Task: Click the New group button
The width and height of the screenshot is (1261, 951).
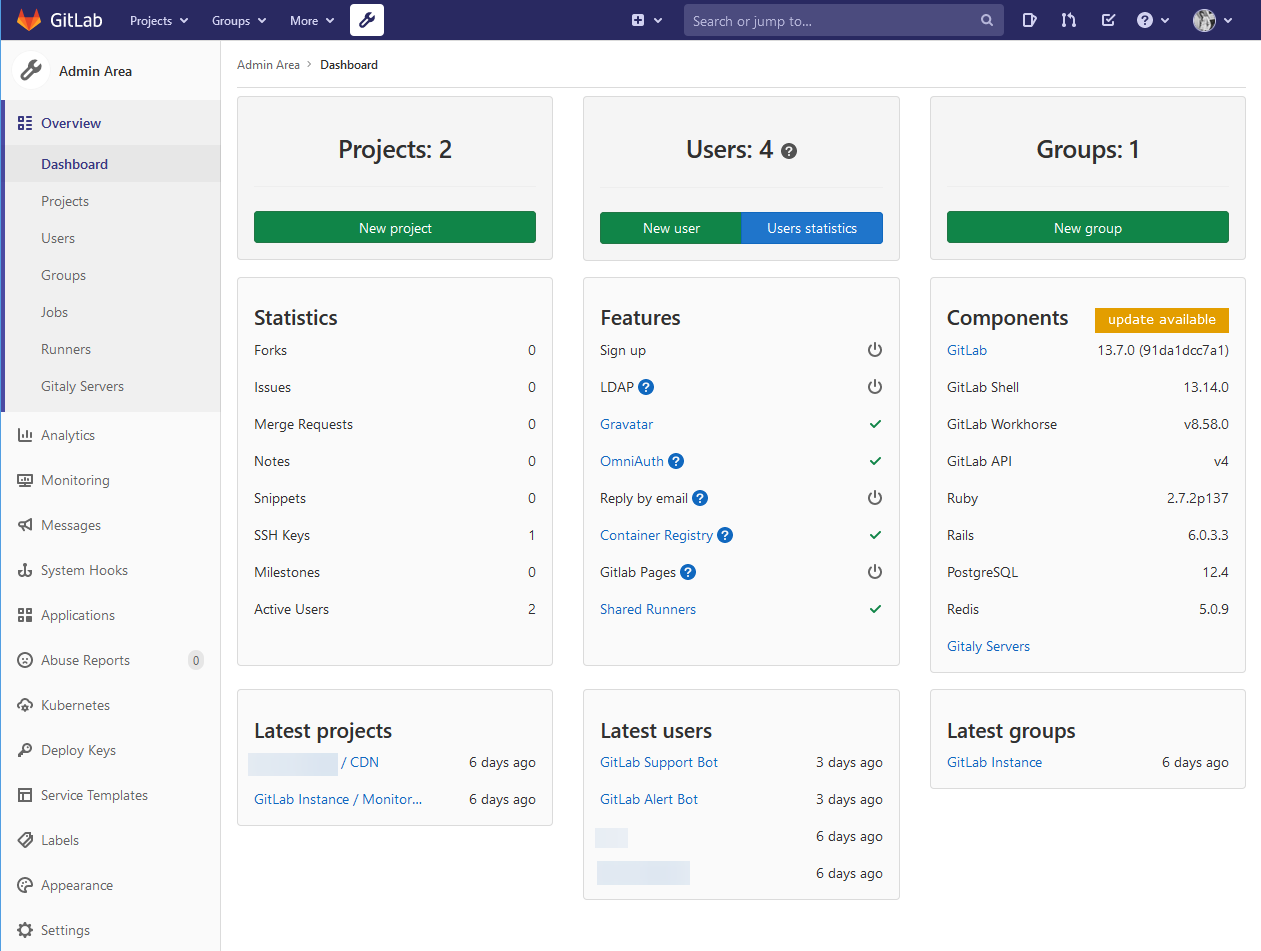Action: click(x=1087, y=227)
